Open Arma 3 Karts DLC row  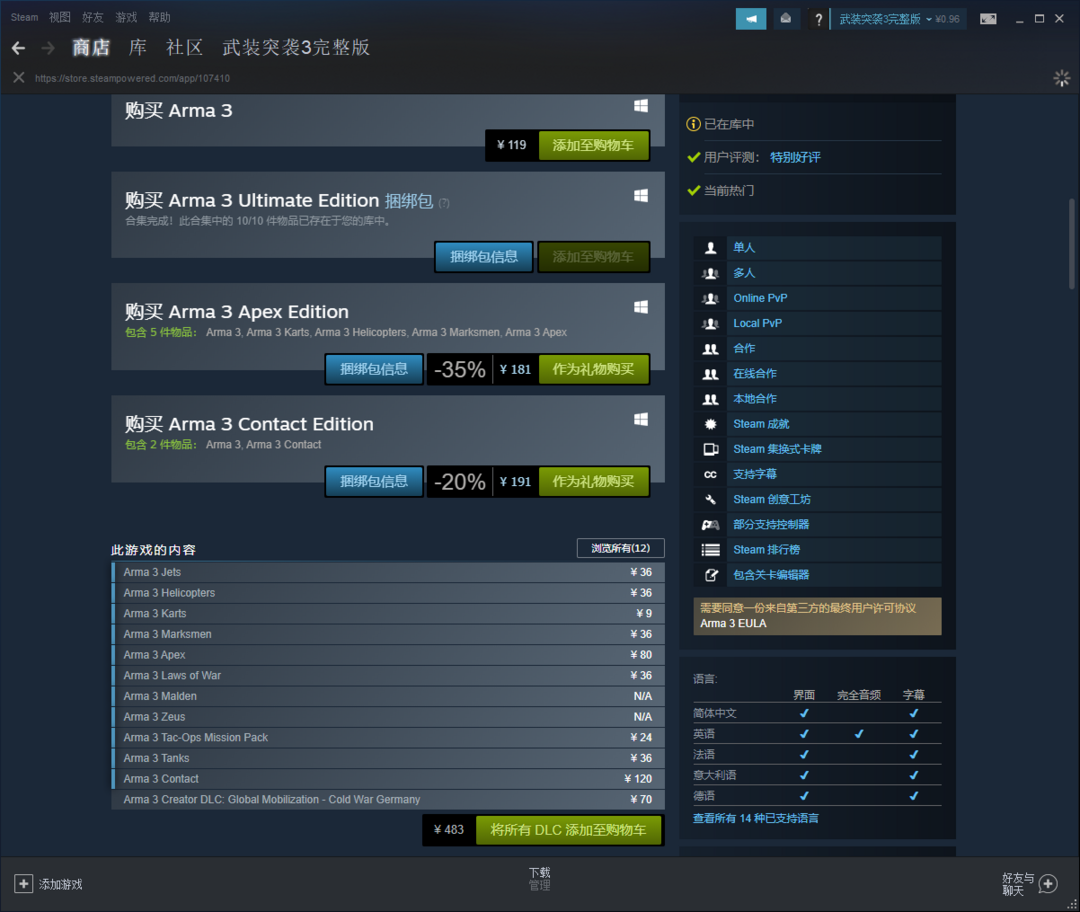click(x=388, y=614)
